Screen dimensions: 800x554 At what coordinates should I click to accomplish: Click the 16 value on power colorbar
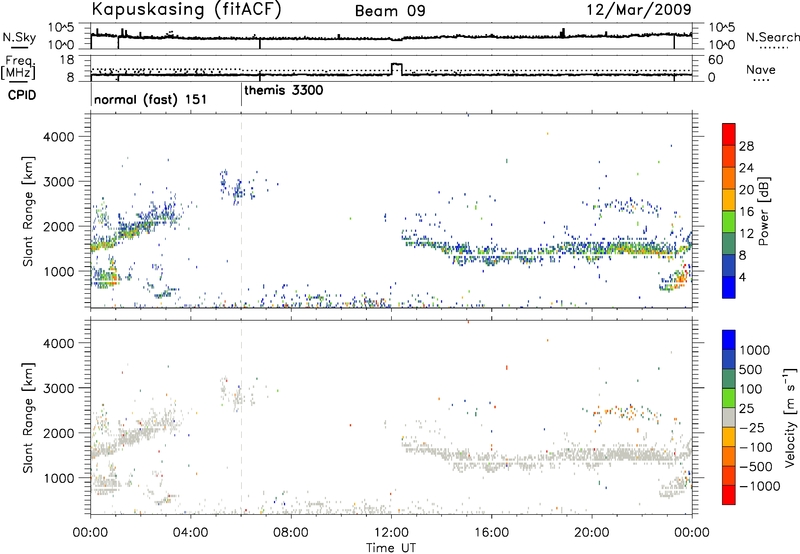[746, 212]
